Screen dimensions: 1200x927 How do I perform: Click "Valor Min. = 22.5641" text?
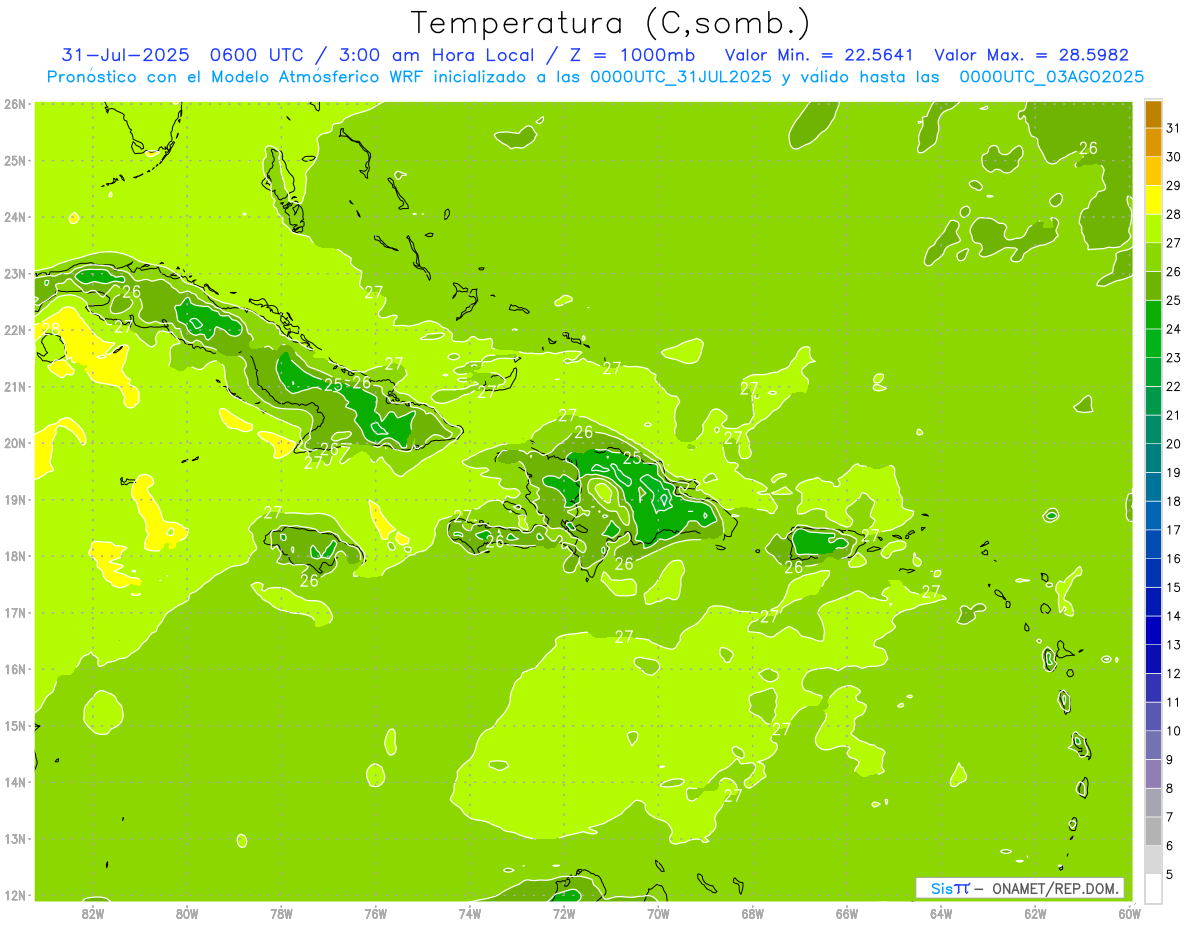pyautogui.click(x=818, y=55)
